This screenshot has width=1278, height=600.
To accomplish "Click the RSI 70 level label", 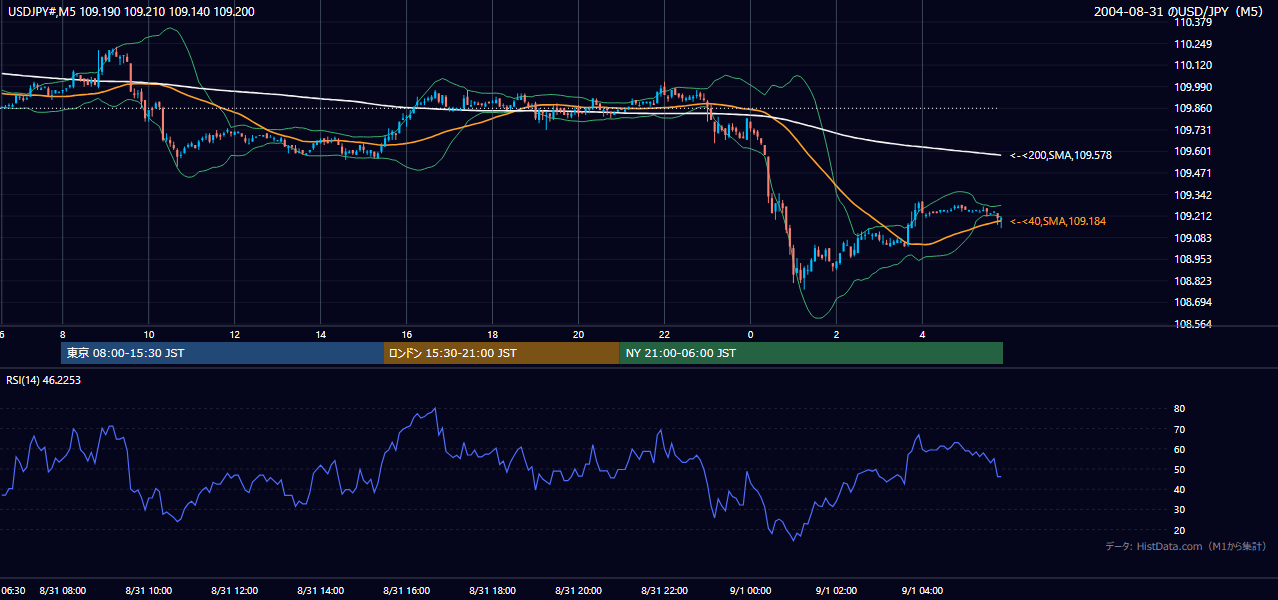I will [x=1179, y=429].
